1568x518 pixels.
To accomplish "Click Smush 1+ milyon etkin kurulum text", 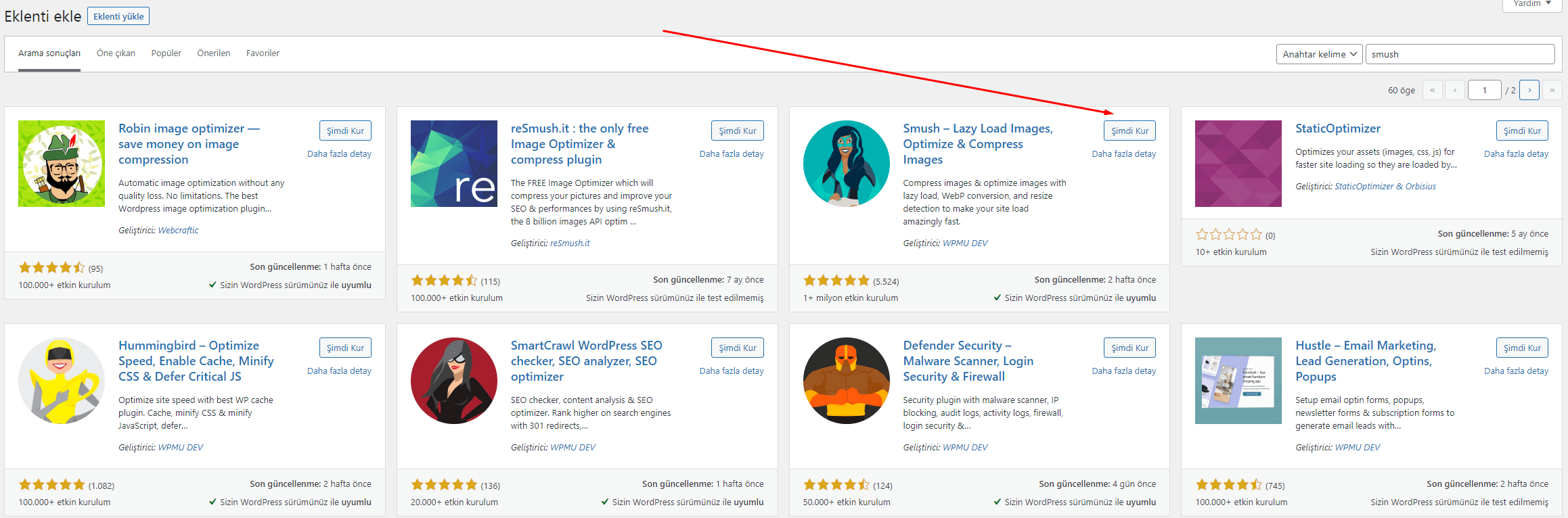I will pos(851,298).
